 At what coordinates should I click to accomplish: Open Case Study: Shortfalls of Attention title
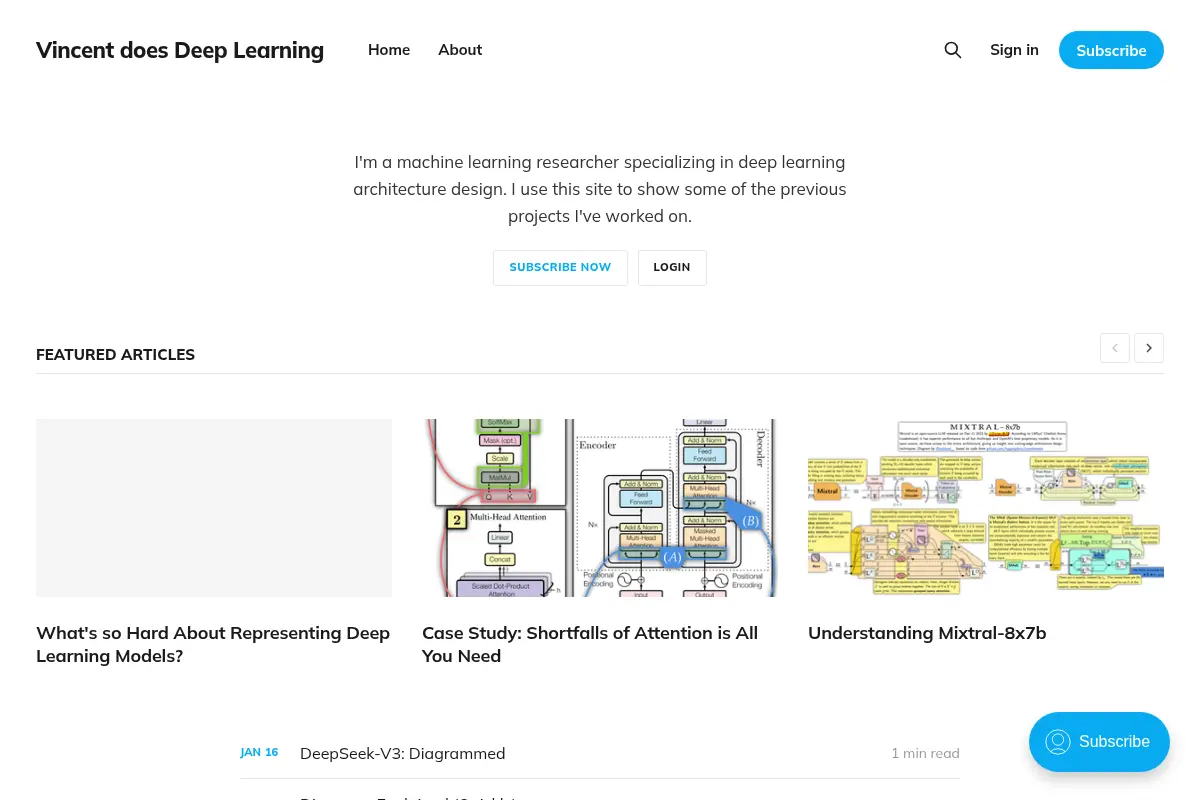(x=590, y=645)
